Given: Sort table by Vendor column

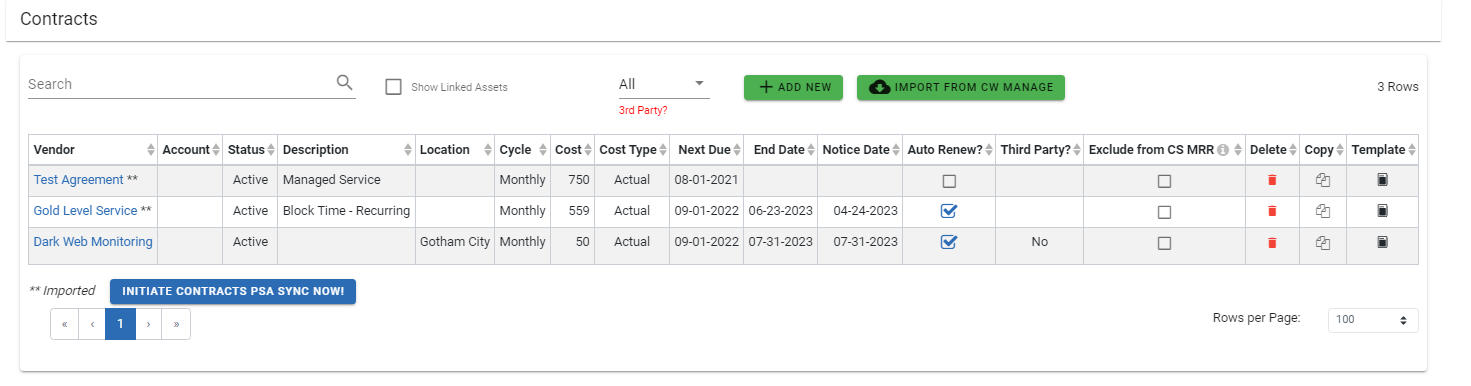Looking at the screenshot, I should [92, 150].
